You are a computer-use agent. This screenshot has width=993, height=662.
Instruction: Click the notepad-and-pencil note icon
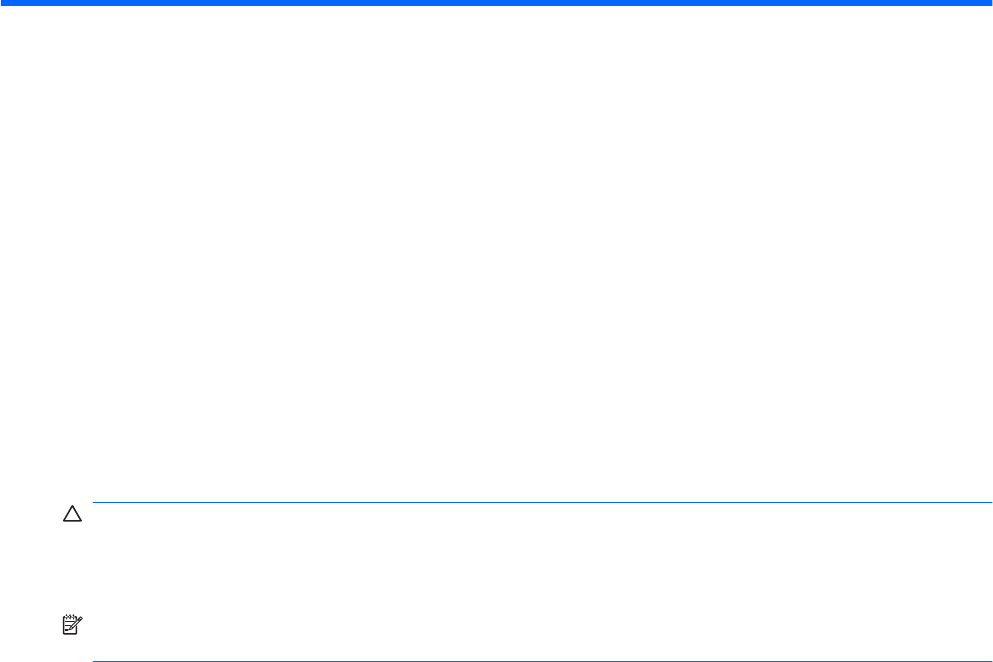pyautogui.click(x=72, y=624)
